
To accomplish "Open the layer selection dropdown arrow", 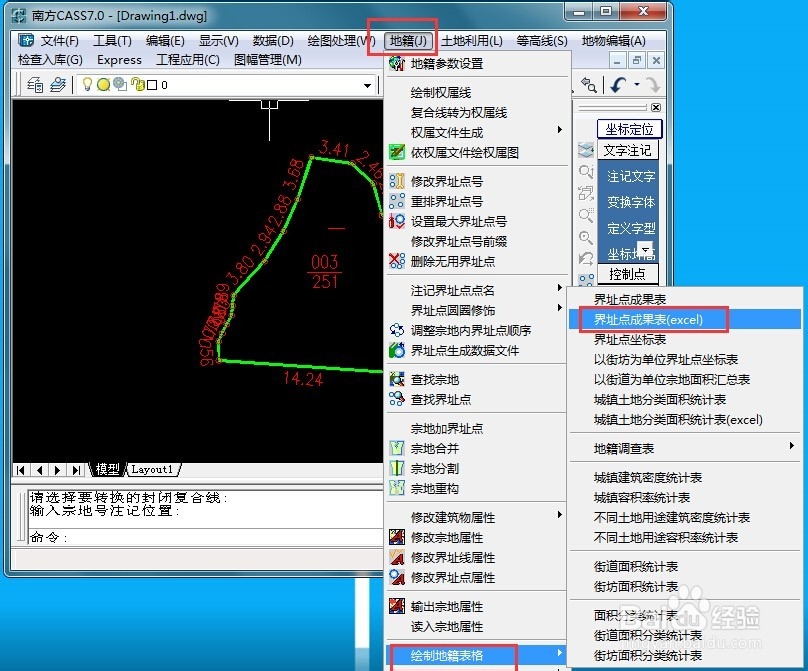I will pyautogui.click(x=367, y=86).
